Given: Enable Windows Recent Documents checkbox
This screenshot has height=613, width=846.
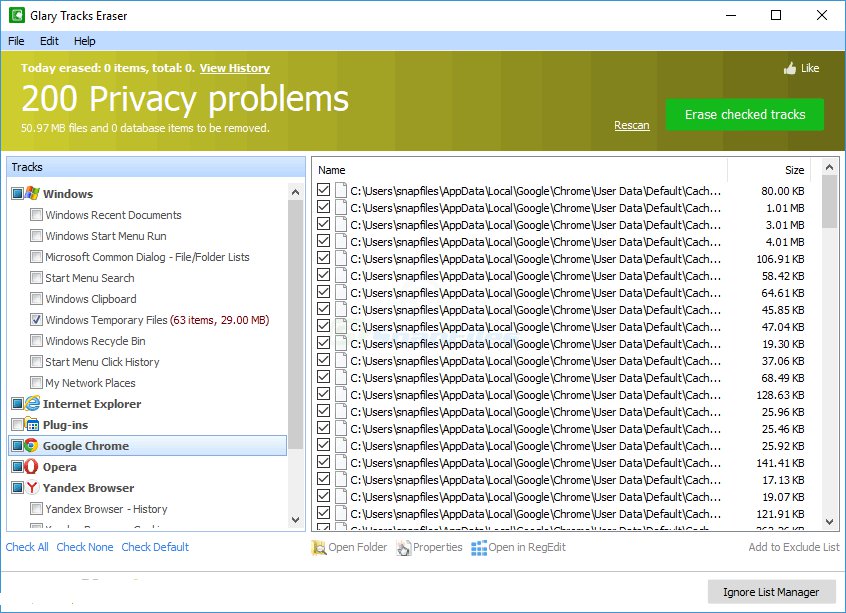Looking at the screenshot, I should (36, 214).
